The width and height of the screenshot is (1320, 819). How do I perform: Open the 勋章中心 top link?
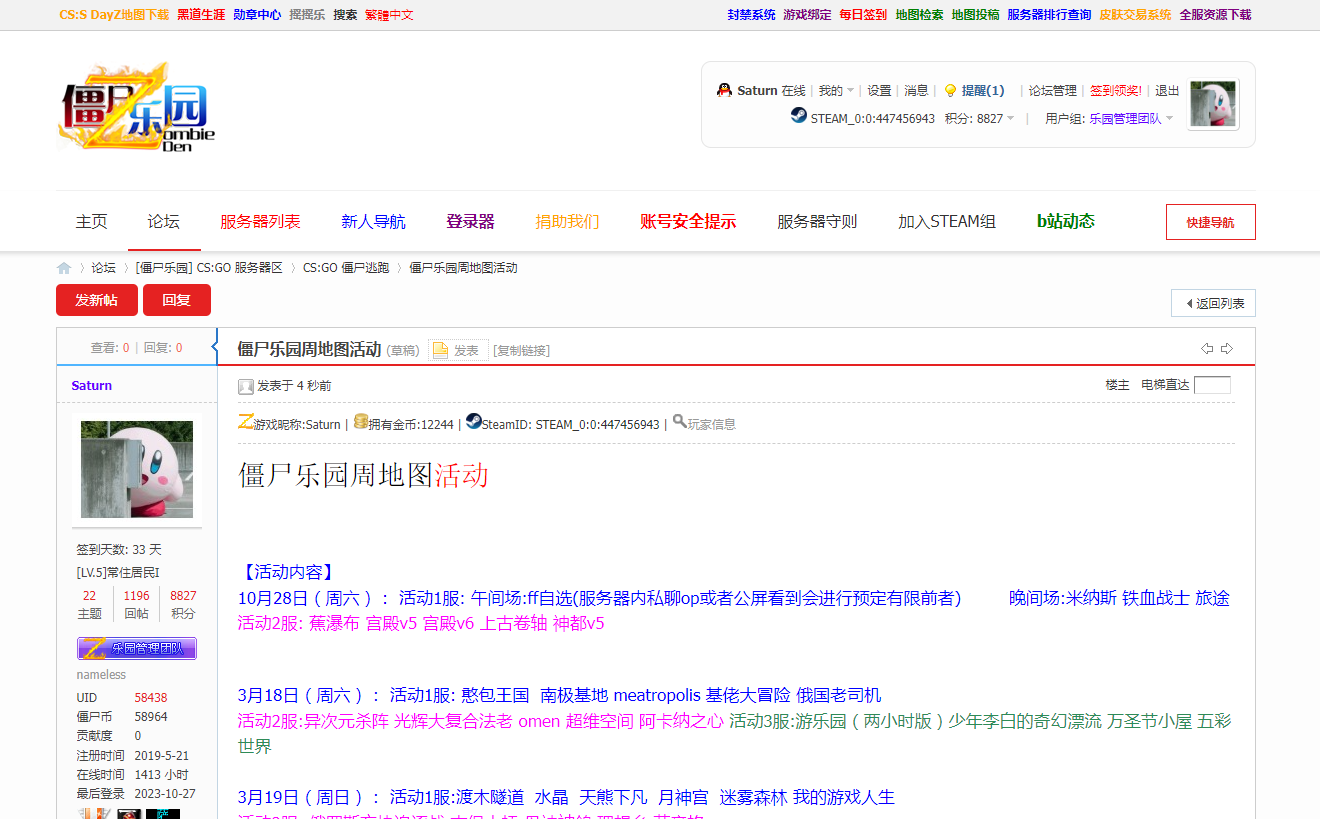point(257,15)
